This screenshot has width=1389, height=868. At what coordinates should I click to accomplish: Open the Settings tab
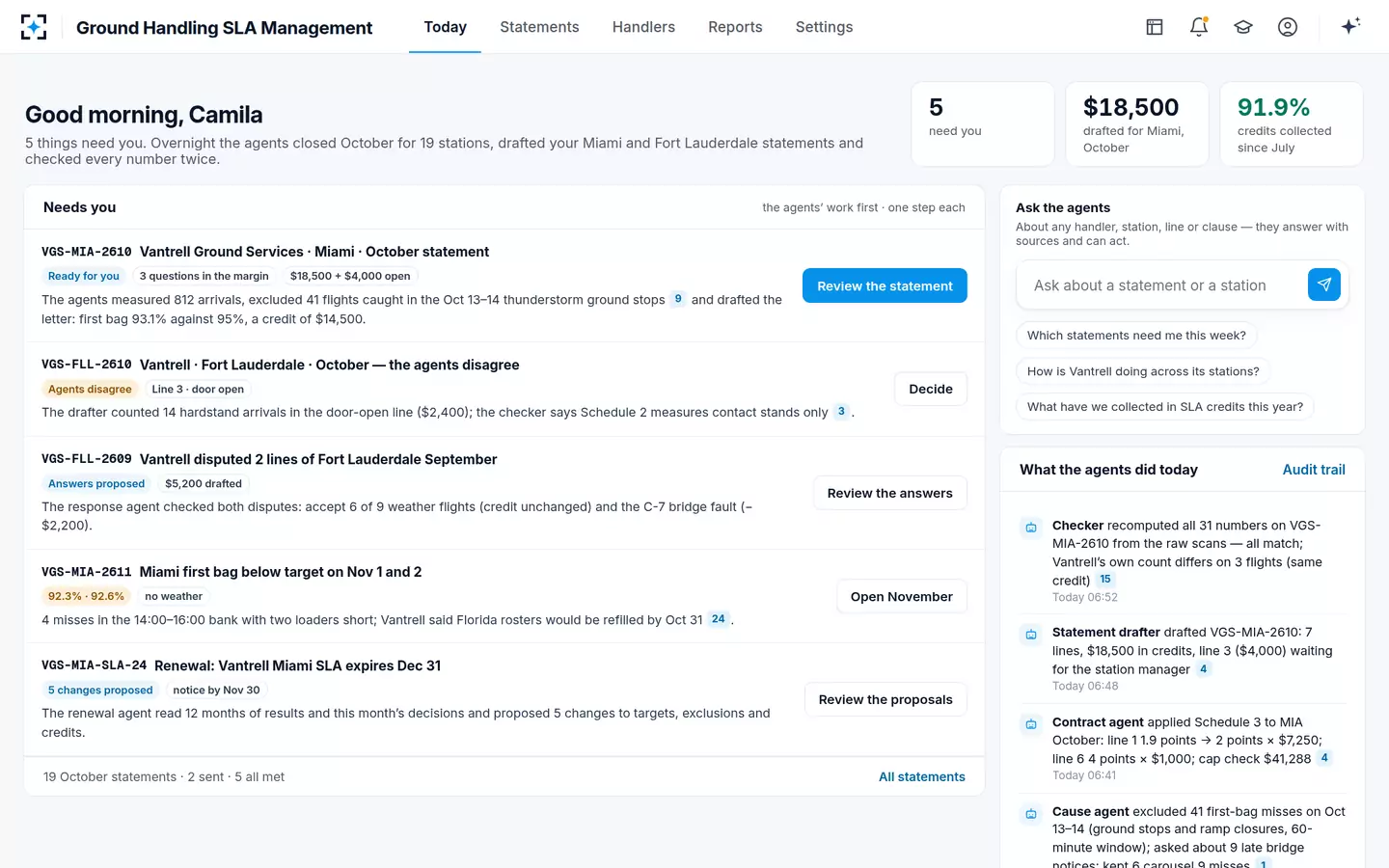824,27
